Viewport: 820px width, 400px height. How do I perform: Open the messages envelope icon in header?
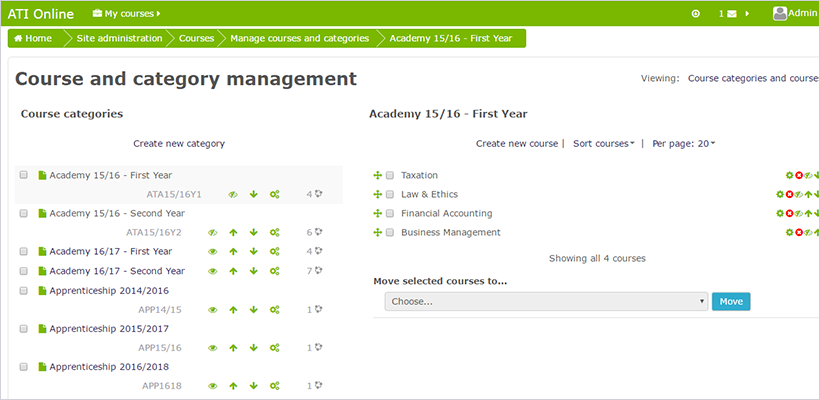click(x=732, y=14)
